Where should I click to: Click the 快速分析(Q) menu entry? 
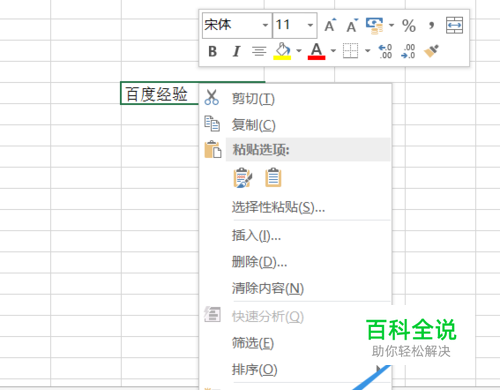coord(295,316)
